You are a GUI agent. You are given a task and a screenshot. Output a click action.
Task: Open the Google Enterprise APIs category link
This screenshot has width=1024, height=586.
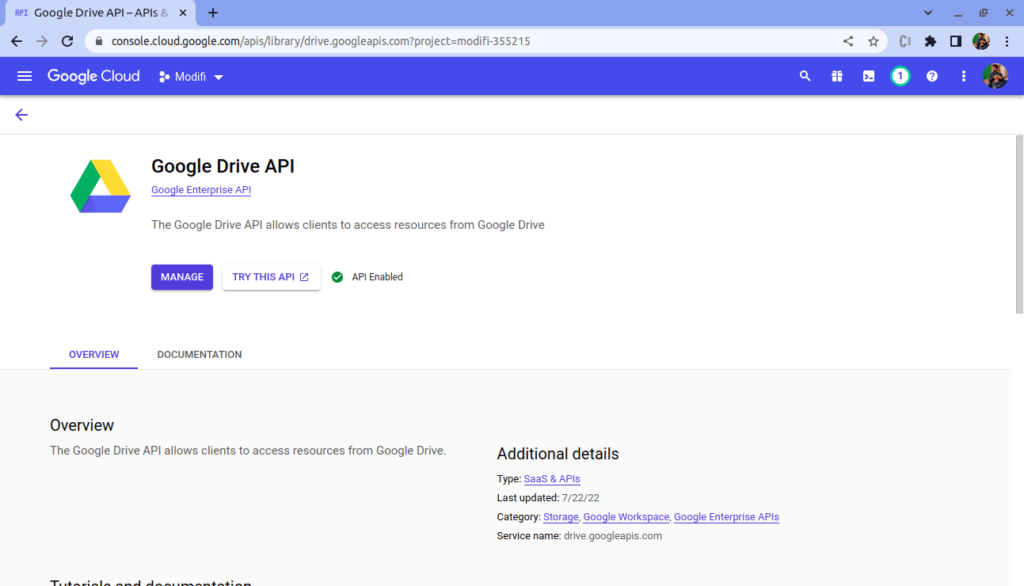click(x=726, y=517)
